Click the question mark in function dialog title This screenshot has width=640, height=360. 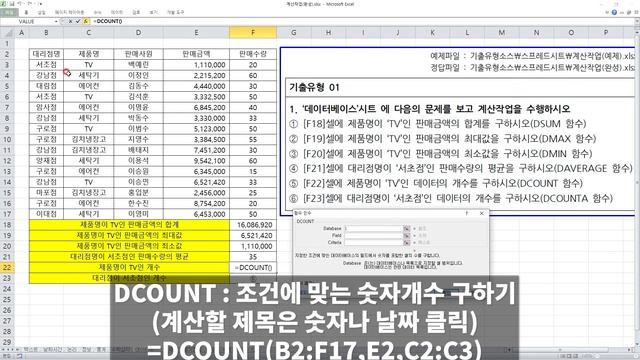click(467, 213)
